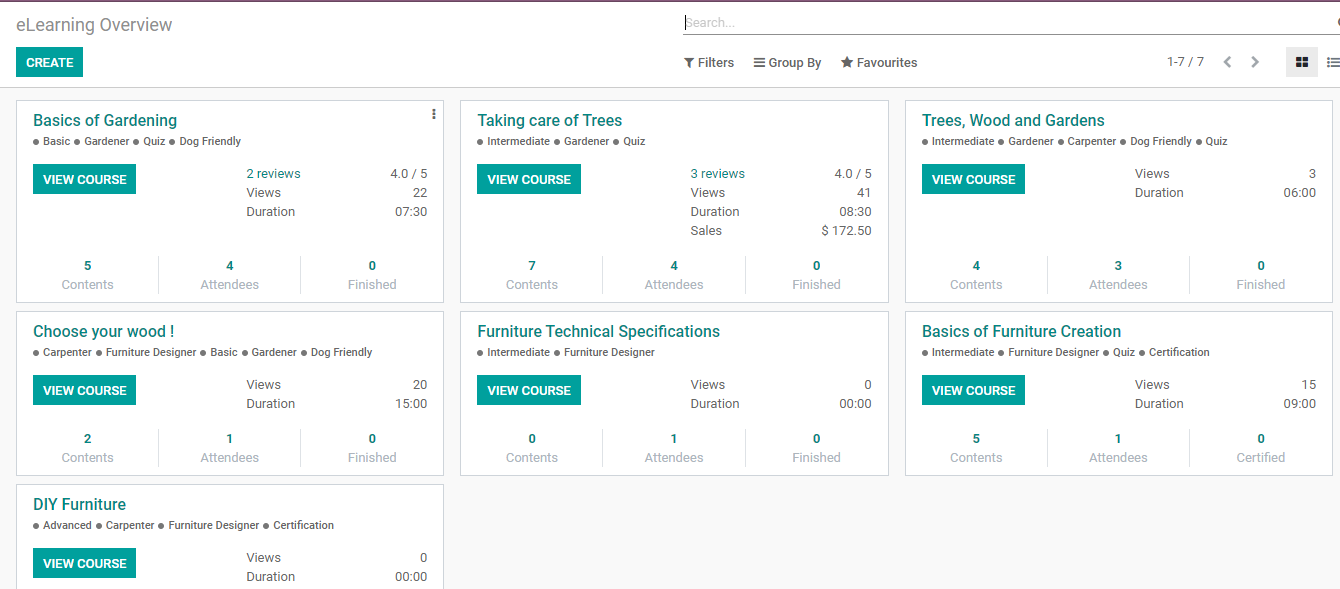Click the eLearning Overview heading

[x=94, y=24]
